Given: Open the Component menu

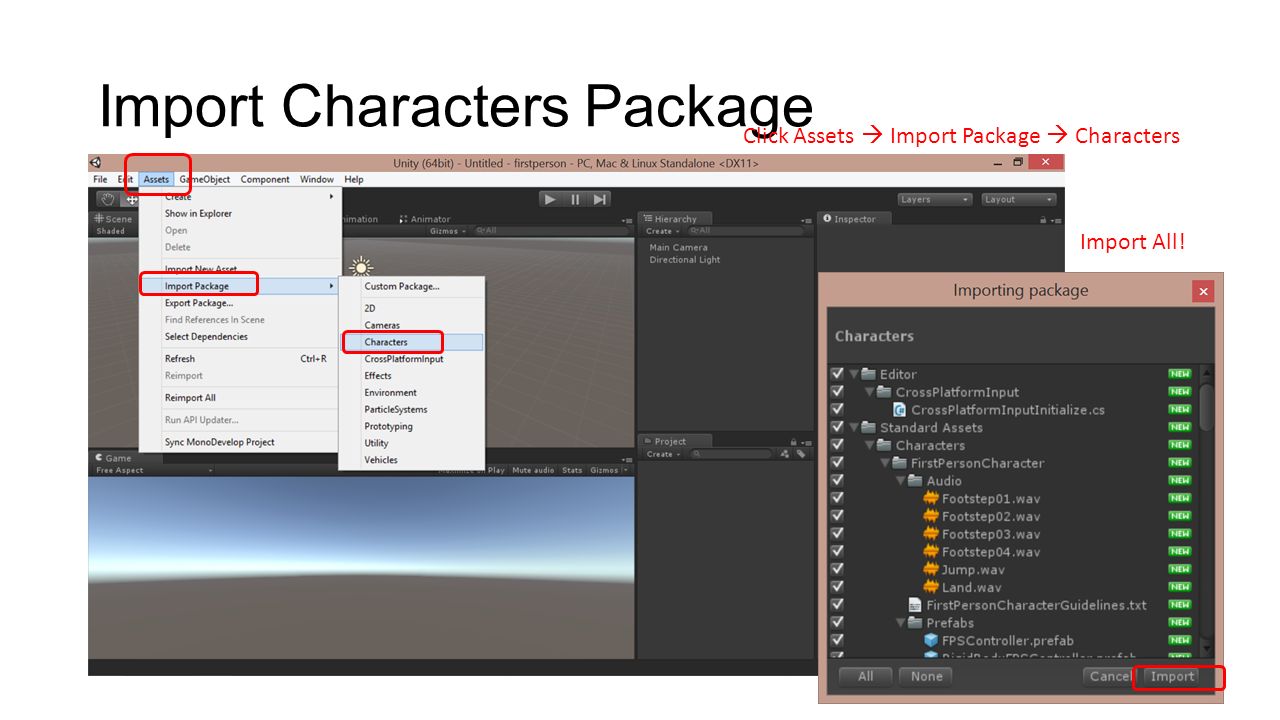Looking at the screenshot, I should [x=265, y=180].
